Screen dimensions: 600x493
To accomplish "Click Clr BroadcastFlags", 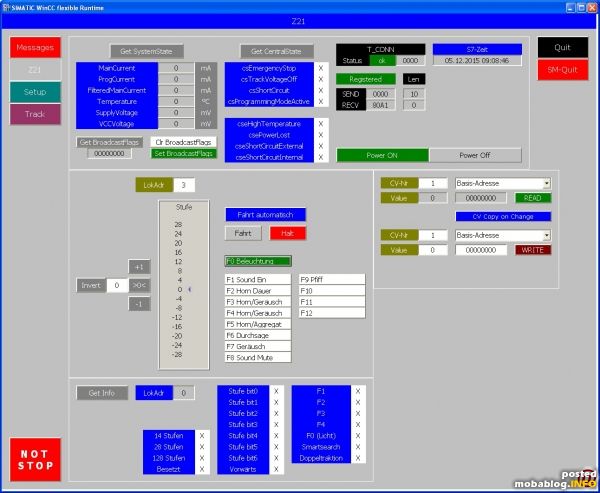I will pos(183,142).
